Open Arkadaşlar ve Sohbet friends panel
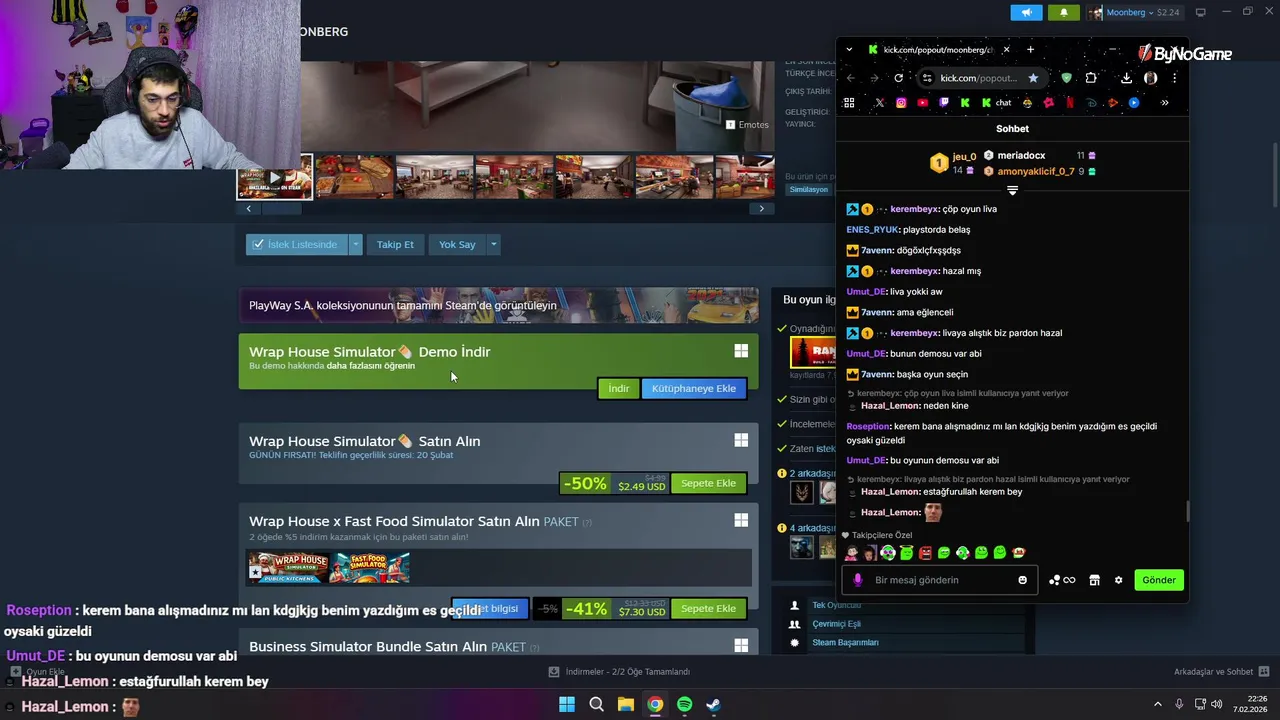1280x720 pixels. point(1221,672)
